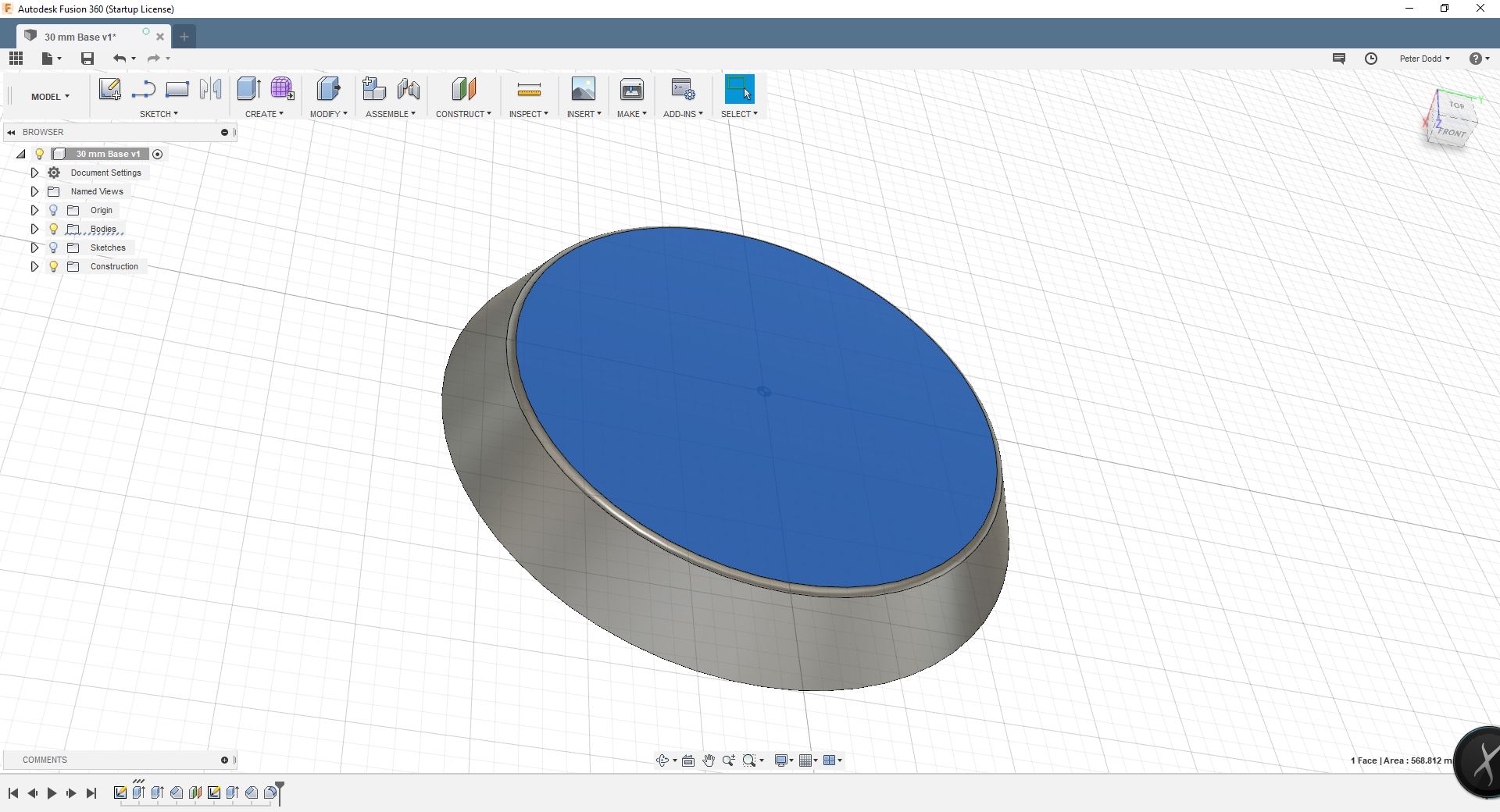The height and width of the screenshot is (812, 1500).
Task: Select the Zoom magnifier tool
Action: click(729, 760)
